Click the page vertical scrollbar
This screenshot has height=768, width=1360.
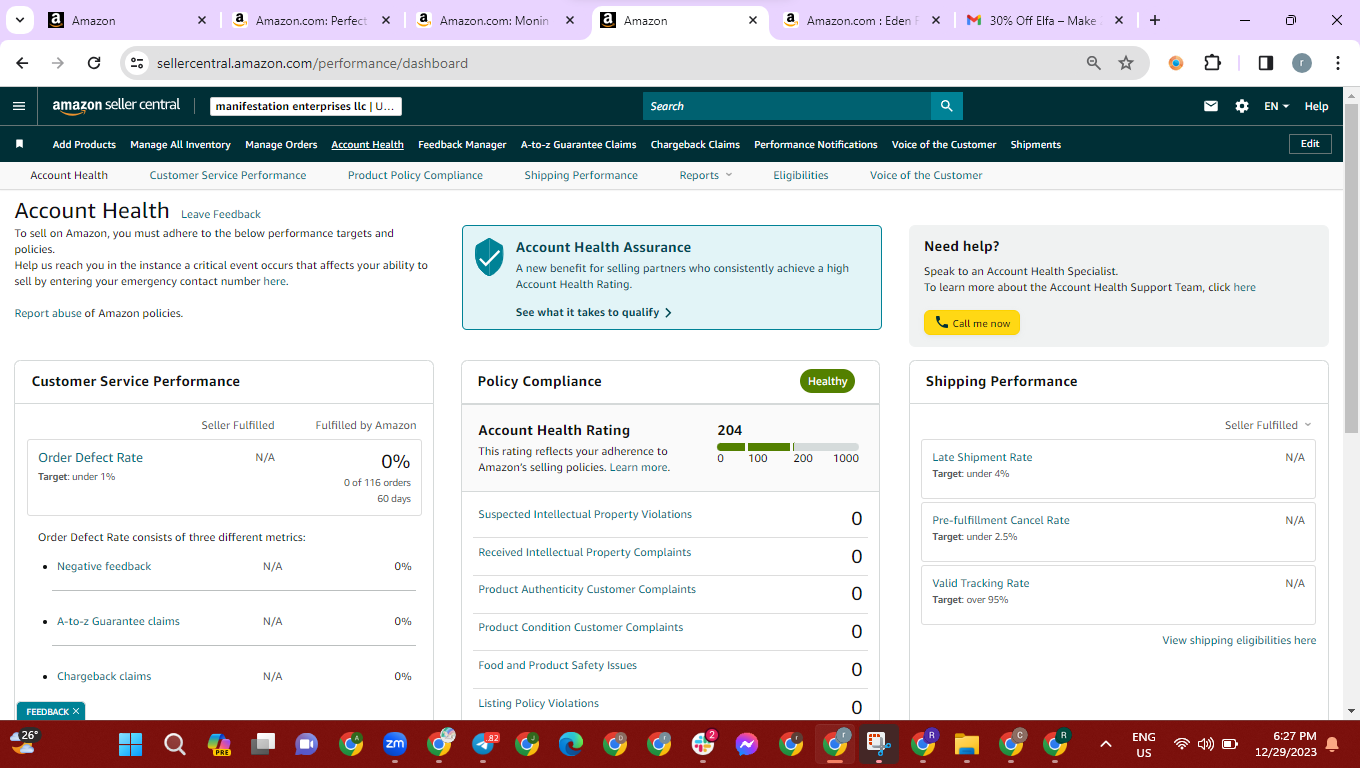1352,268
